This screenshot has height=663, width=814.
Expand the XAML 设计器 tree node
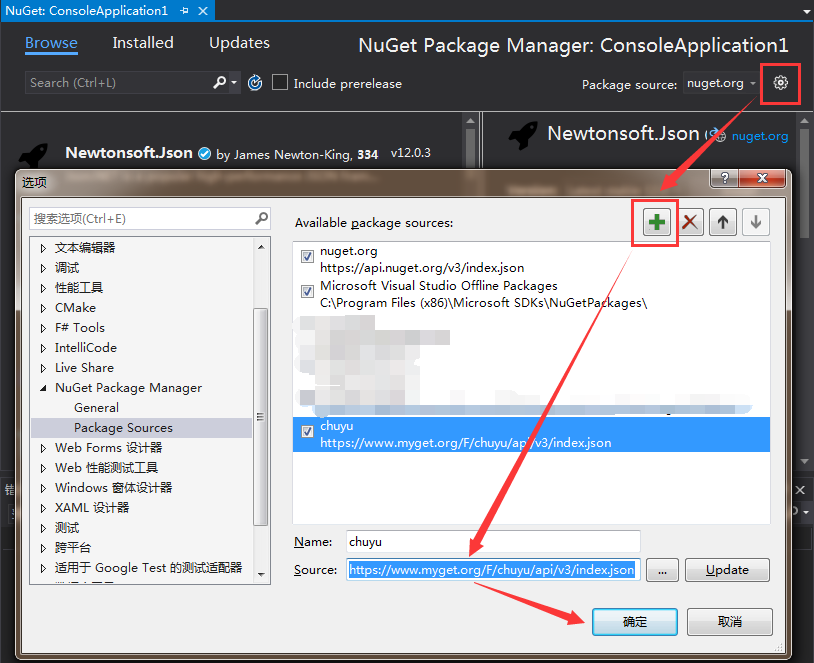pos(43,508)
